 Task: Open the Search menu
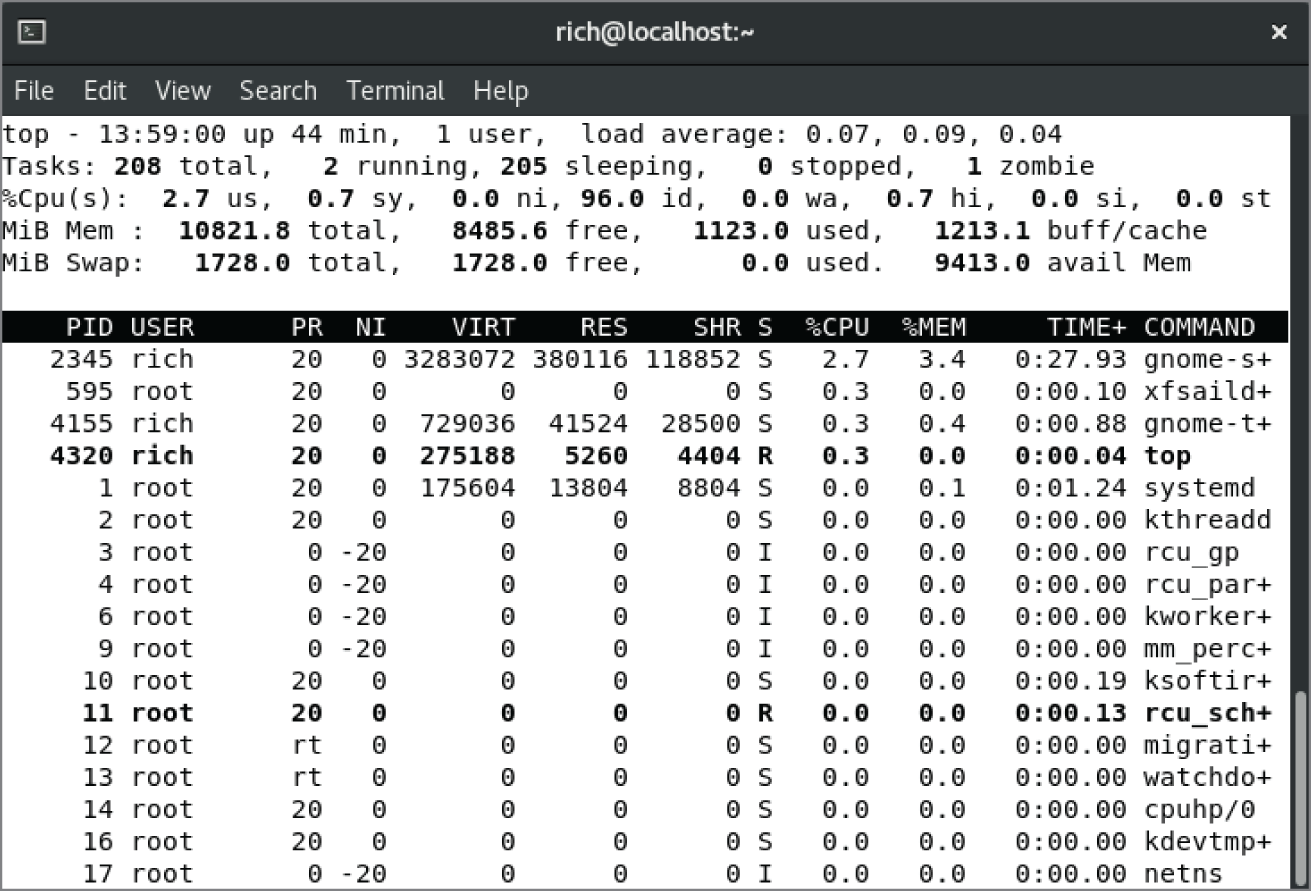click(x=278, y=91)
